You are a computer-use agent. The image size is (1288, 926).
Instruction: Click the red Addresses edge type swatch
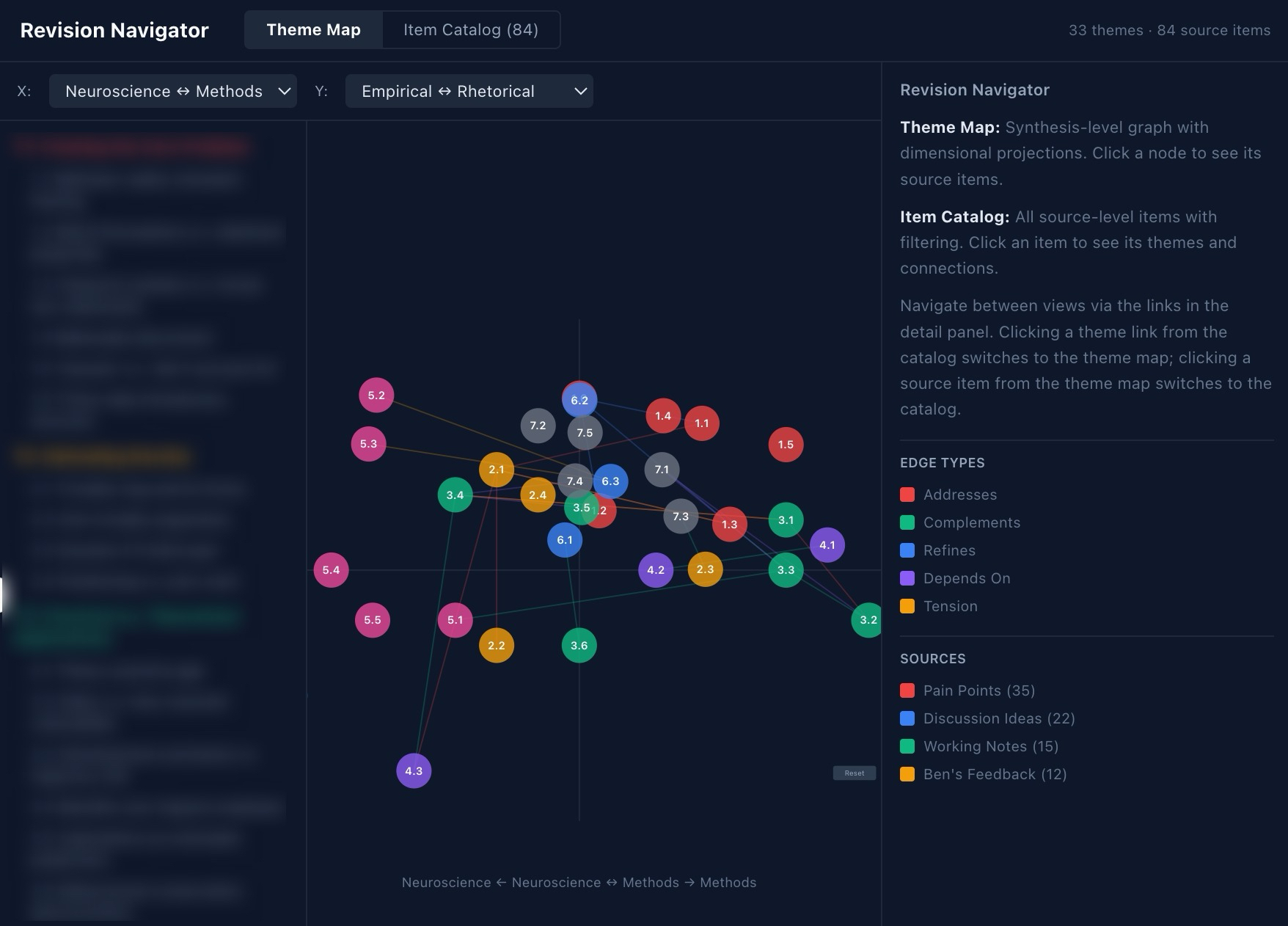907,495
